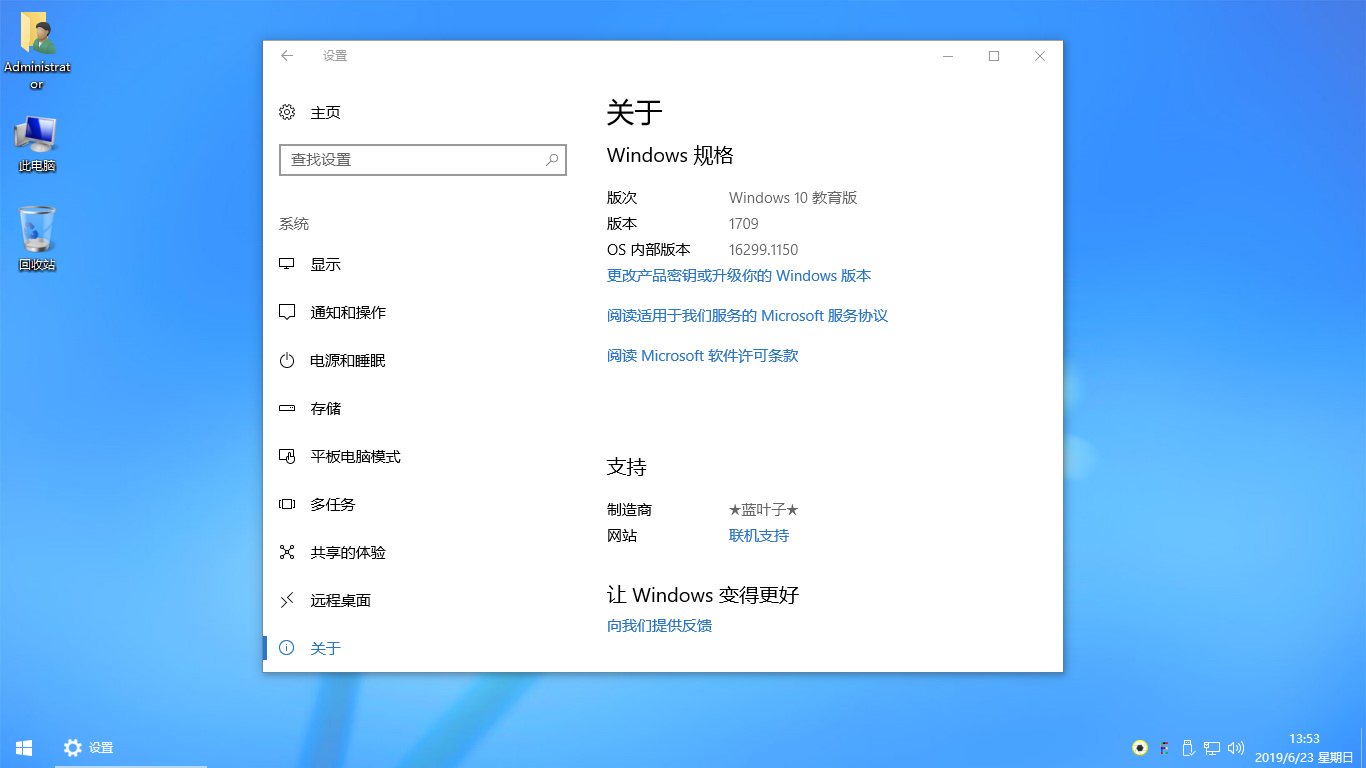
Task: Minimize the Settings window
Action: coord(948,56)
